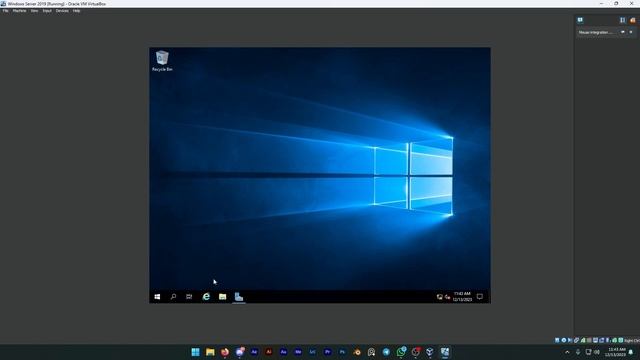Open the Help menu

(x=76, y=11)
